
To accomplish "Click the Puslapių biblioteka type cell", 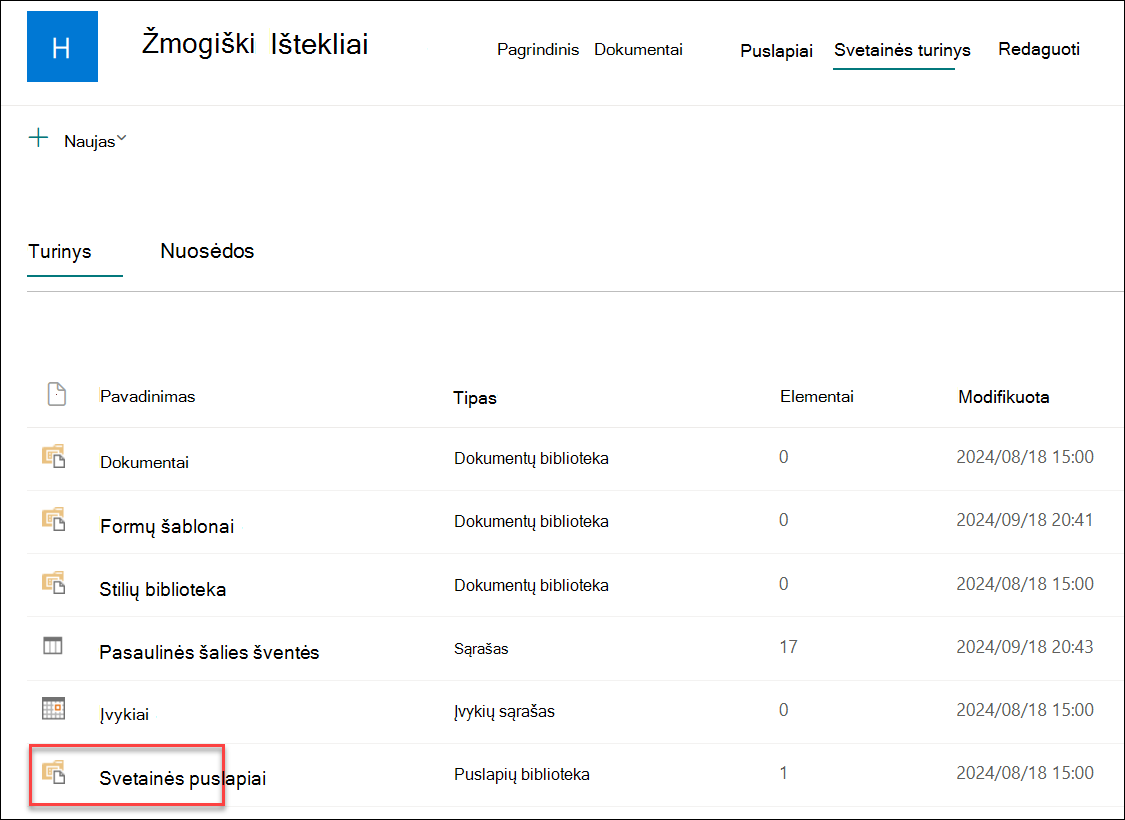I will pos(522,775).
